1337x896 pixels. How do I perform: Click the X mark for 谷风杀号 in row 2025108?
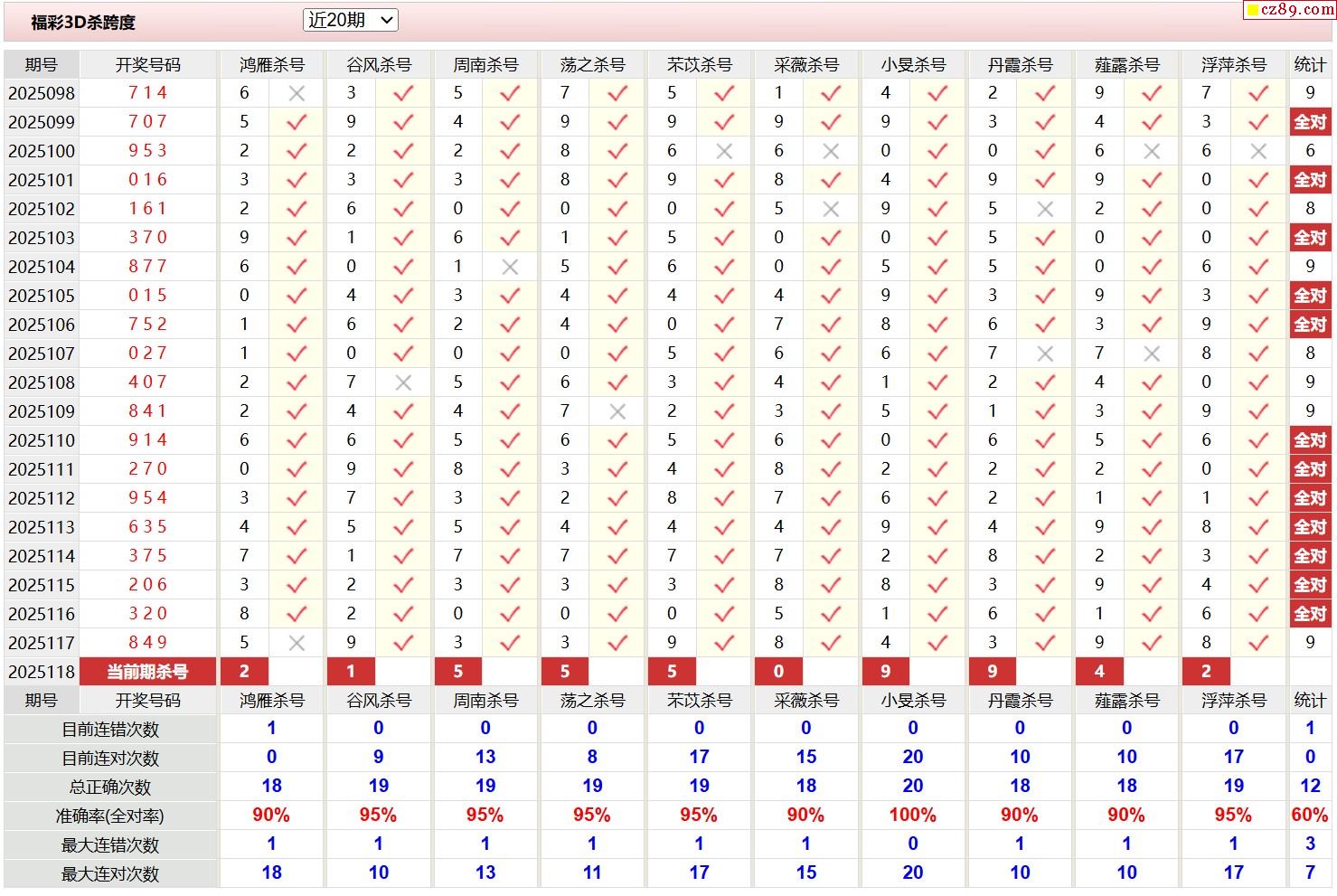coord(403,382)
